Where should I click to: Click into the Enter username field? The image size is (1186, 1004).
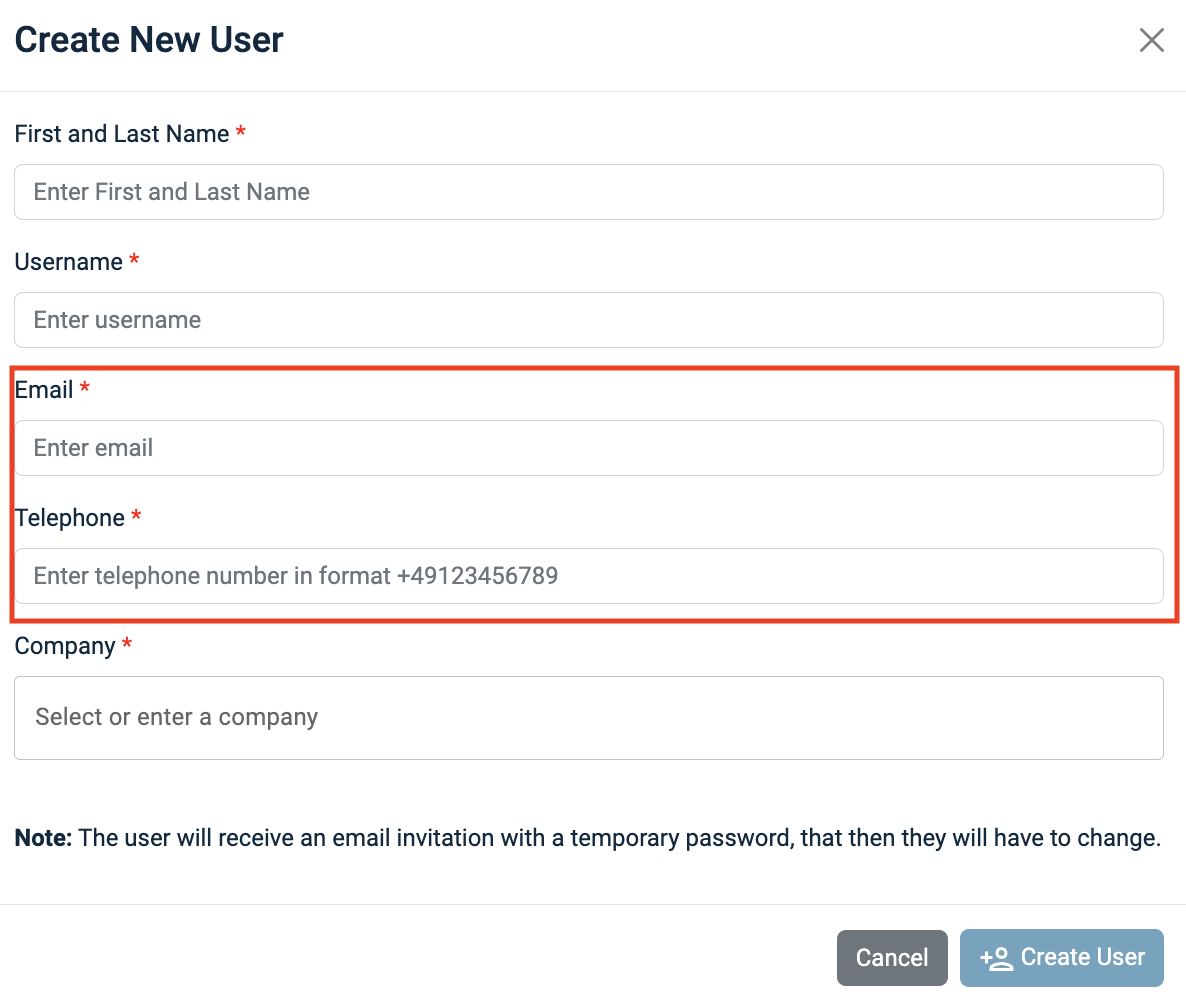(588, 320)
